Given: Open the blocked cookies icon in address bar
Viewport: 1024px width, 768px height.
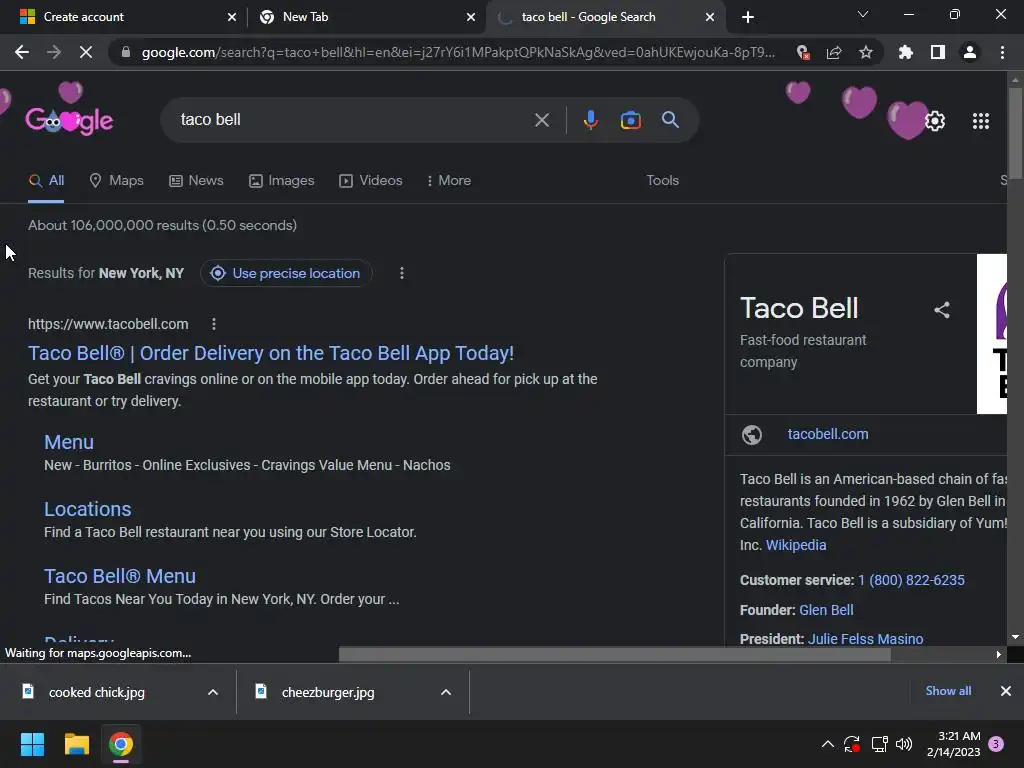Looking at the screenshot, I should [x=803, y=52].
